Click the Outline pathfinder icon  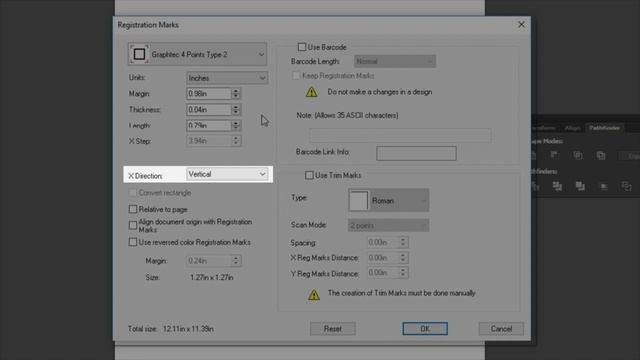(x=626, y=186)
